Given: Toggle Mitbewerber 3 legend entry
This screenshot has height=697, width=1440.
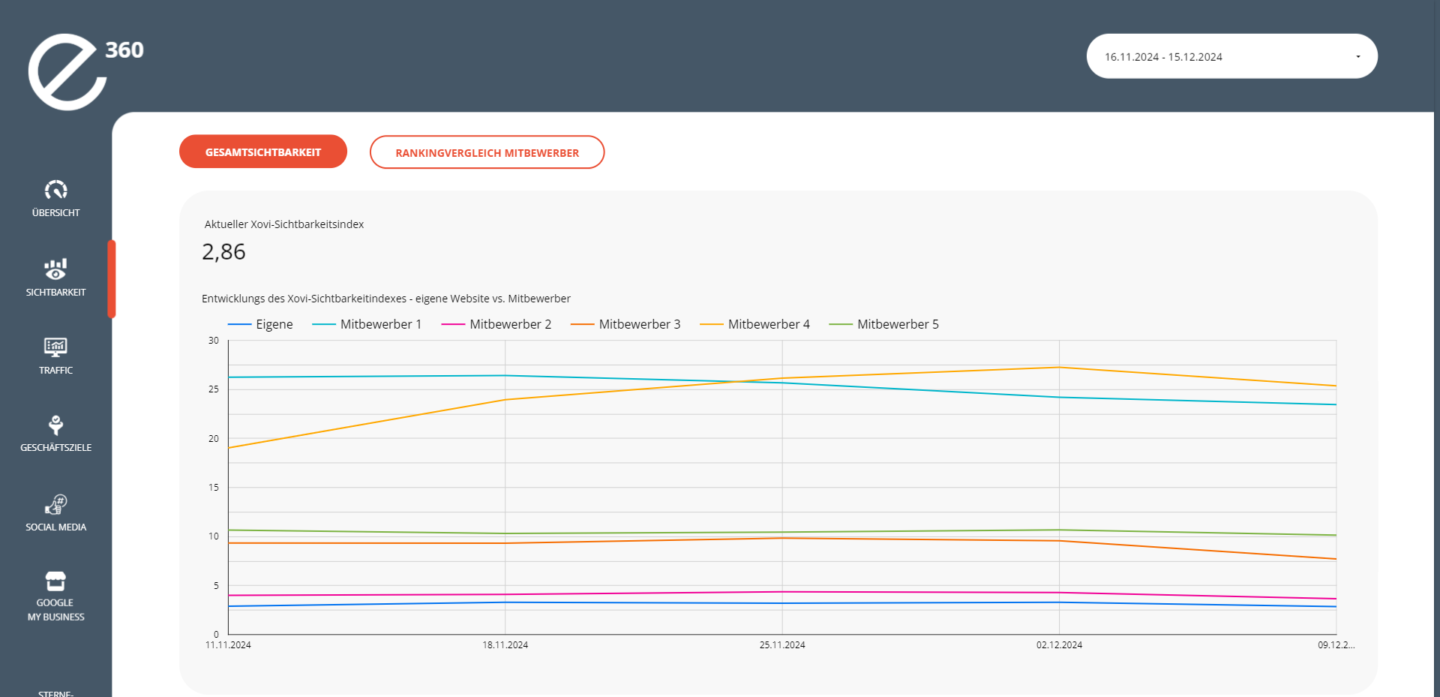Looking at the screenshot, I should tap(627, 324).
